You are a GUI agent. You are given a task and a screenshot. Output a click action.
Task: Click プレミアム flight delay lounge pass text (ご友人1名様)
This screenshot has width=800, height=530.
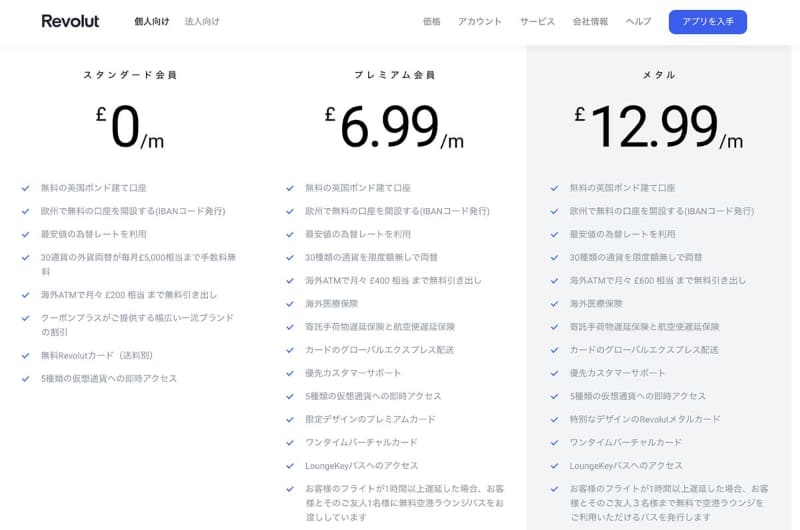pos(405,503)
